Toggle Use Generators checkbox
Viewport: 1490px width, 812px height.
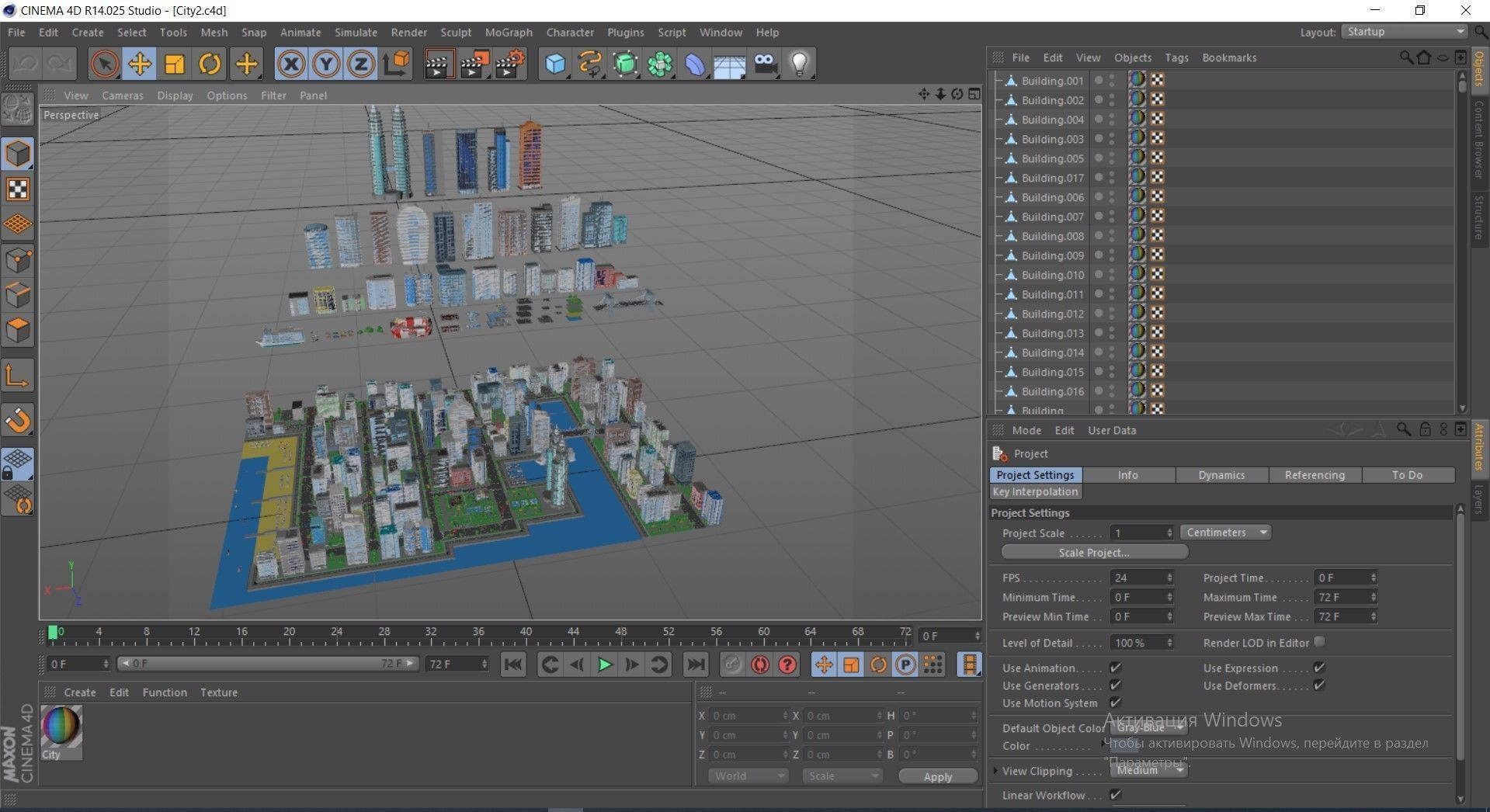1116,685
